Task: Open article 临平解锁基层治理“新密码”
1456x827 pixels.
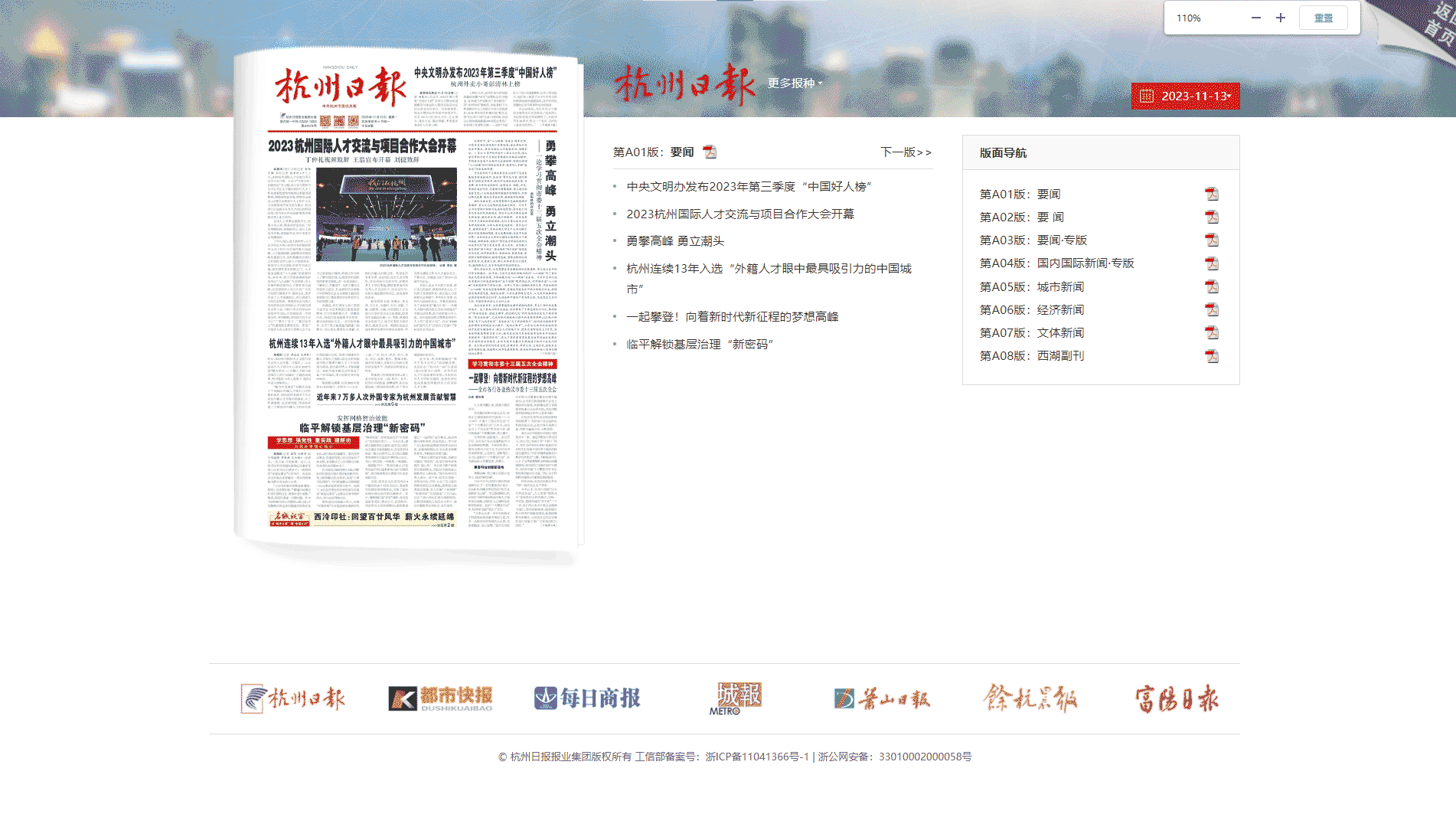Action: click(x=700, y=345)
